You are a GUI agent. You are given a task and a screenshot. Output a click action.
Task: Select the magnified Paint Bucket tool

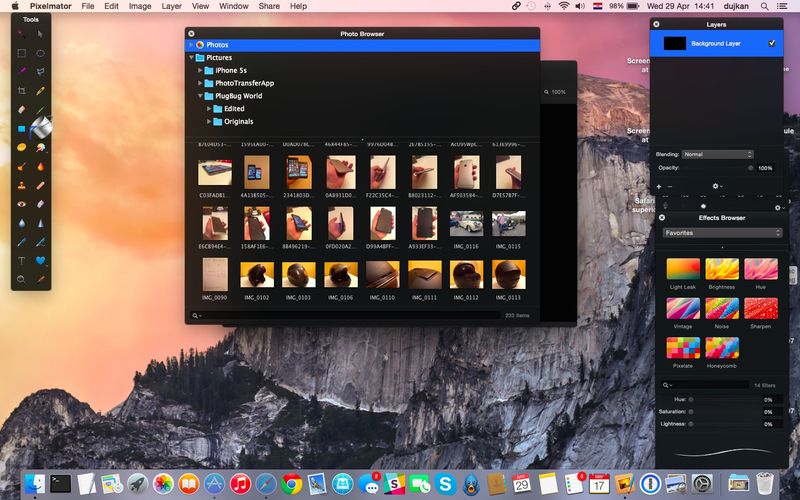point(41,127)
